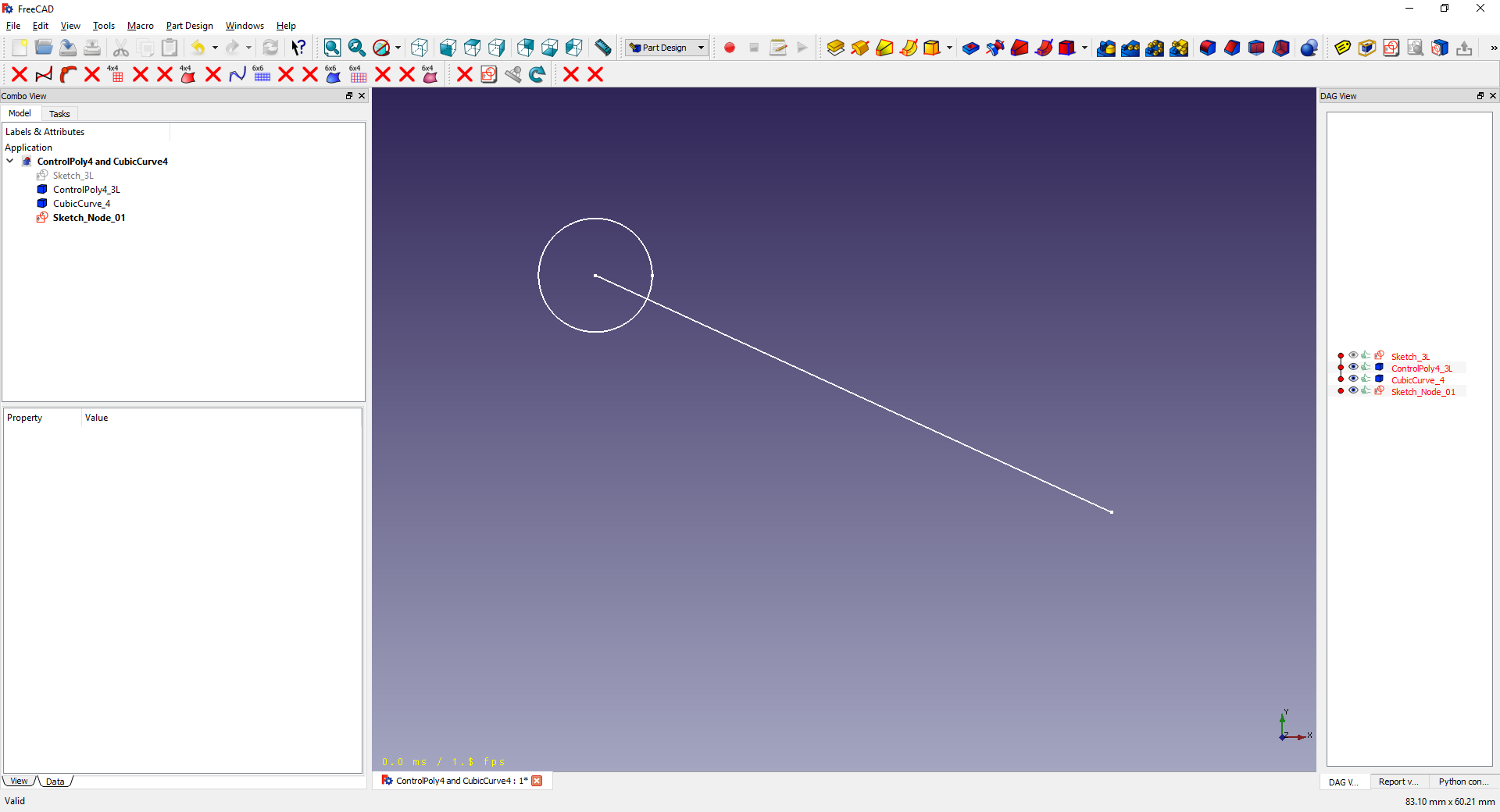Click the green state icon for Sketch_Node_01

click(1366, 390)
